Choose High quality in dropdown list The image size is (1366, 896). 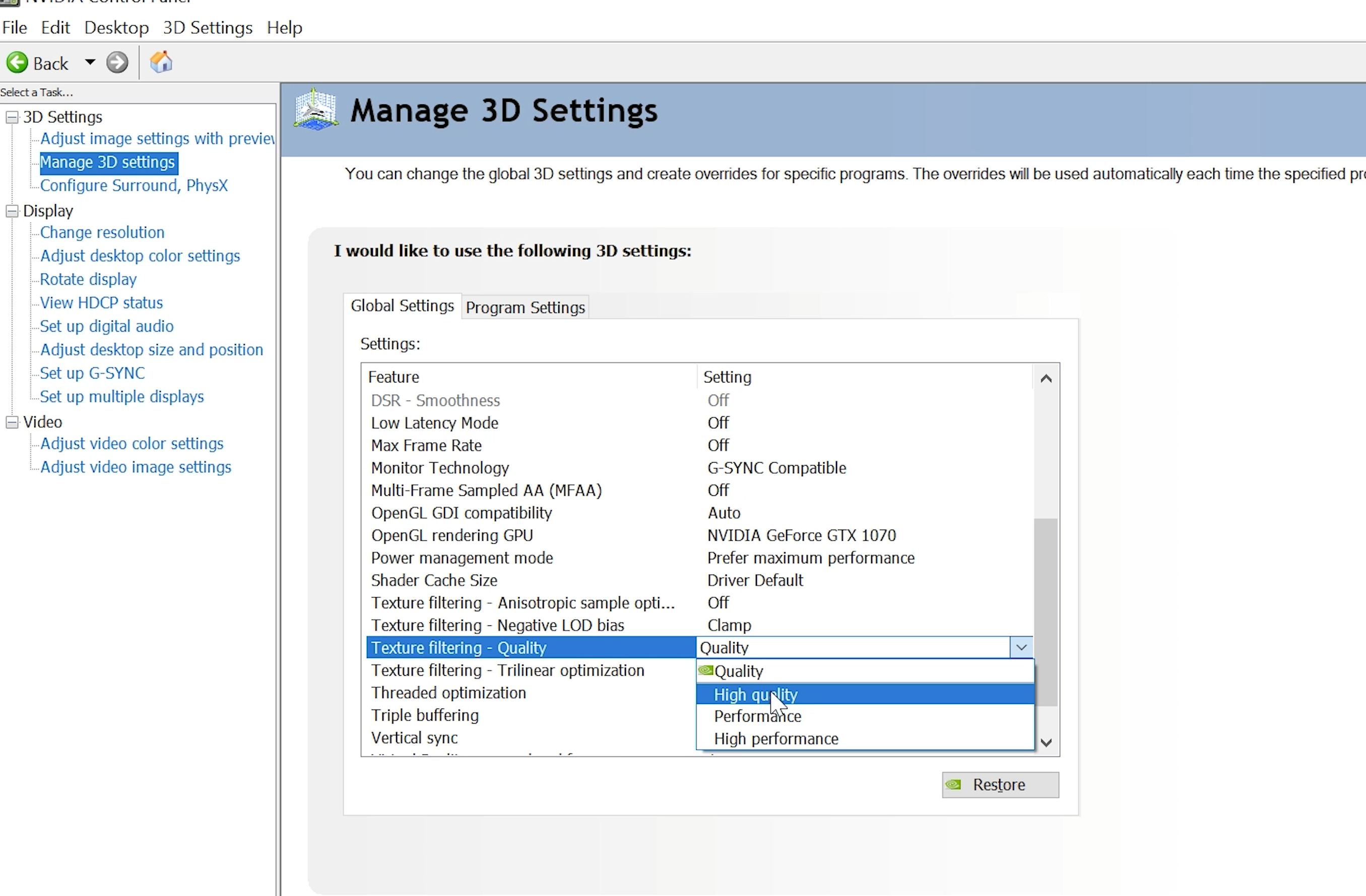[865, 694]
